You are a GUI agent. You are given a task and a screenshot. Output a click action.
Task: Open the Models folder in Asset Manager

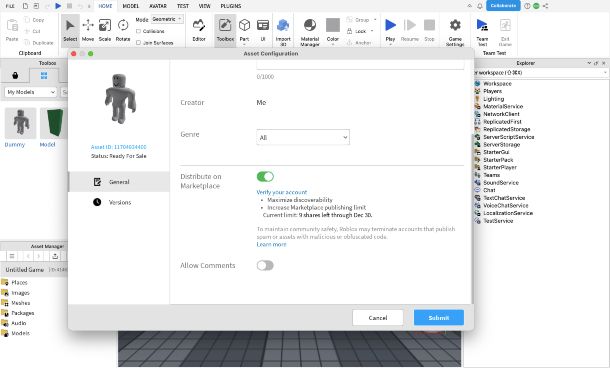[x=16, y=333]
